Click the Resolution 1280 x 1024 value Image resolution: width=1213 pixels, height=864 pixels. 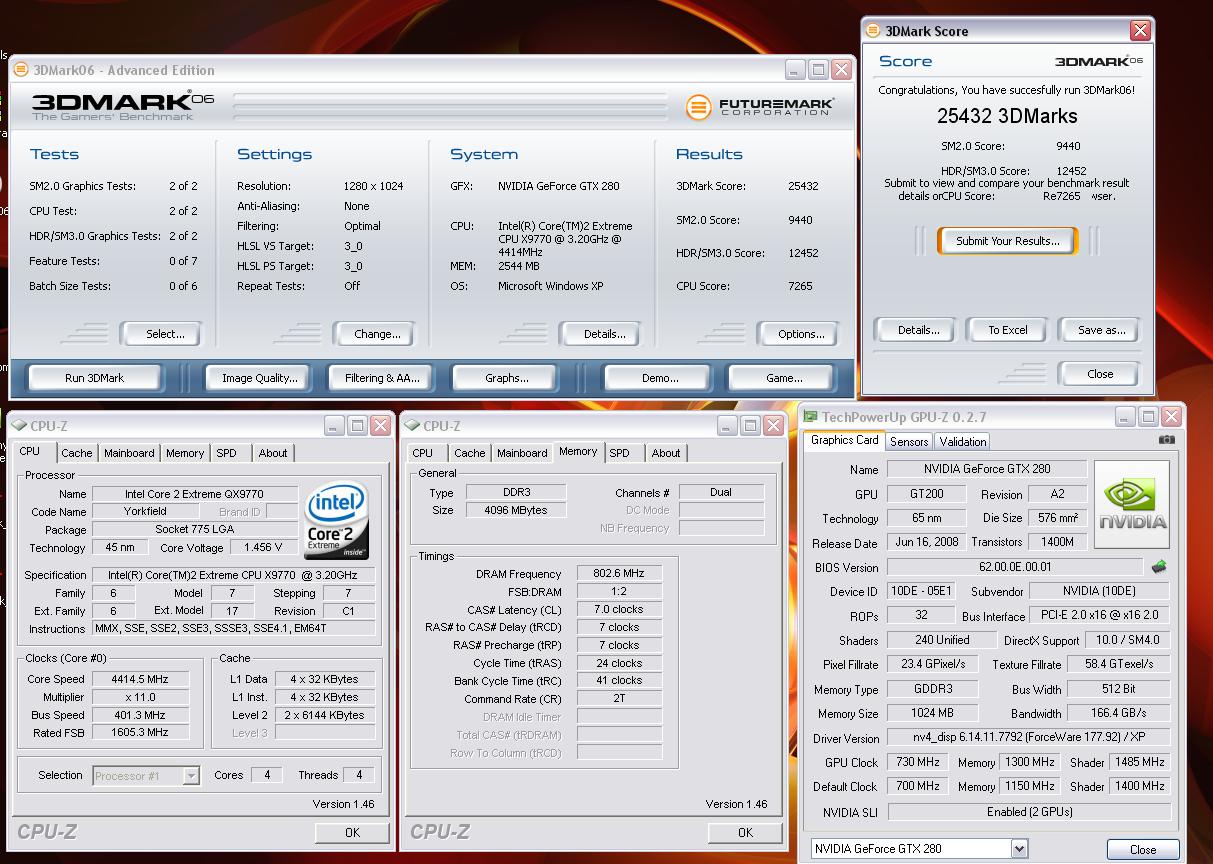point(373,186)
